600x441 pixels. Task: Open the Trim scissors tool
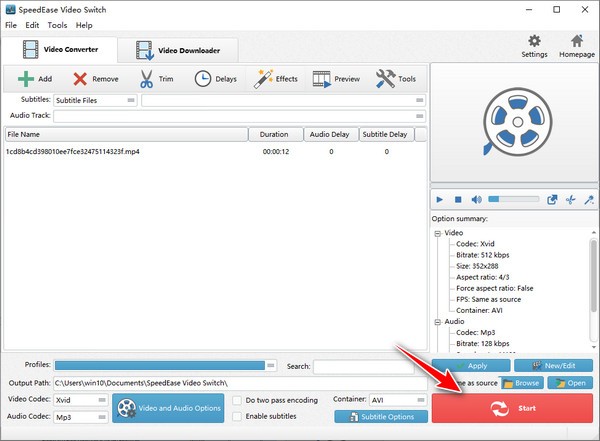click(x=146, y=78)
